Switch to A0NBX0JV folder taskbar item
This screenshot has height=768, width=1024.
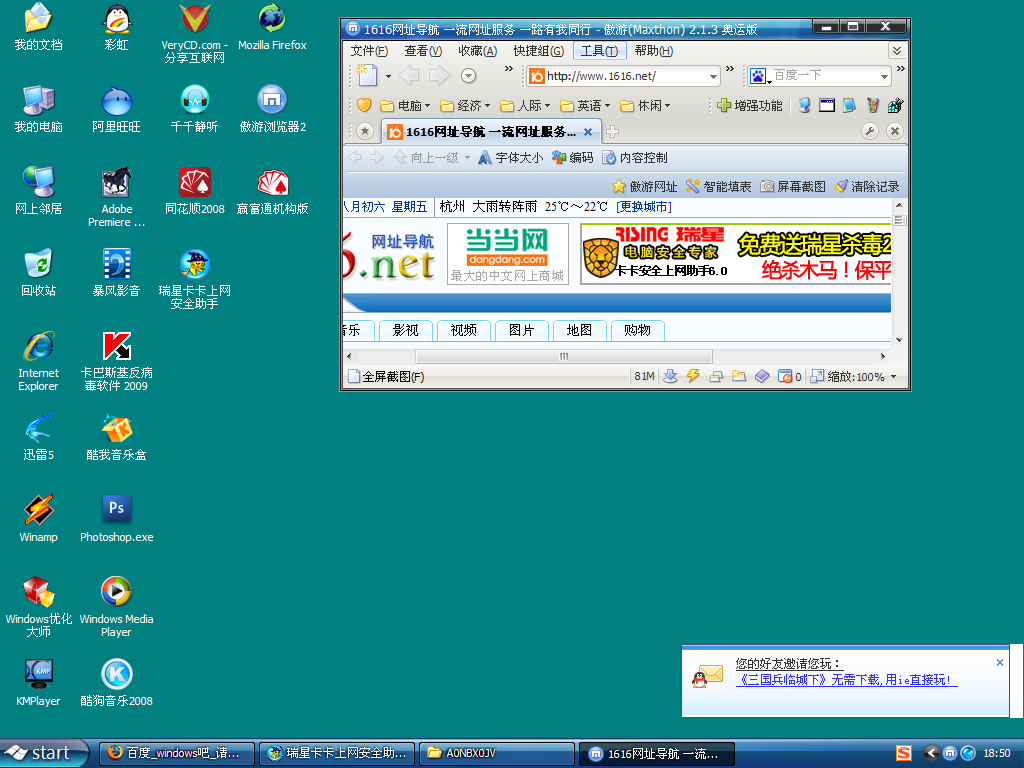(x=496, y=753)
